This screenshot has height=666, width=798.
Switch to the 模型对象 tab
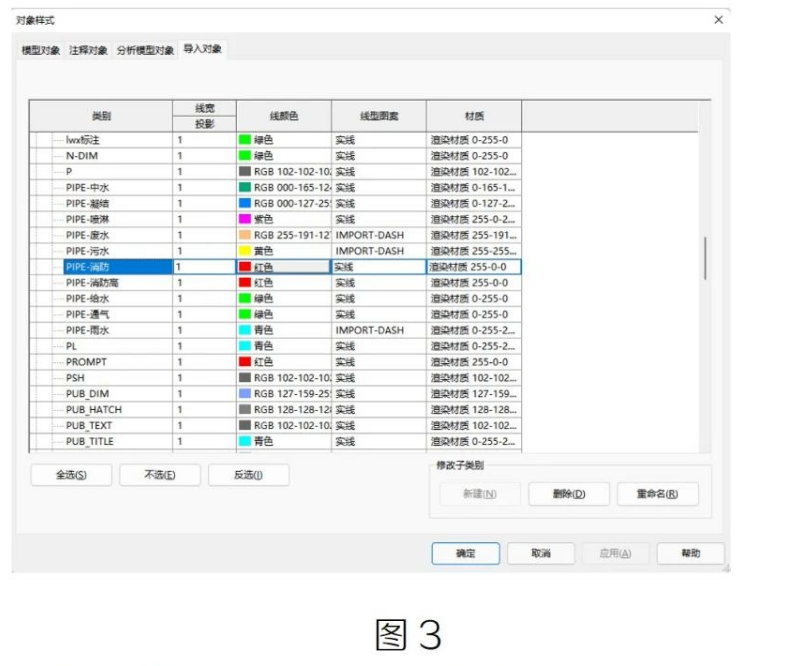click(x=41, y=50)
